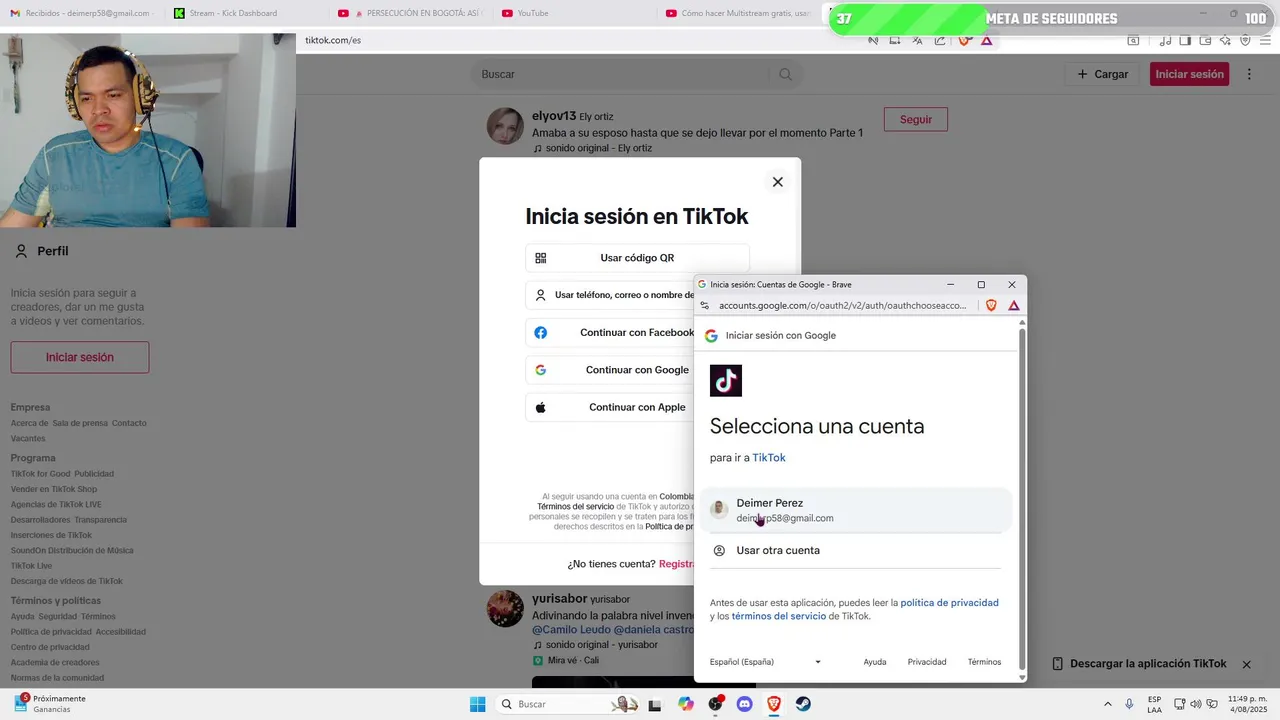1280x720 pixels.
Task: Follow elyov13 with the Seguir button
Action: pyautogui.click(x=915, y=119)
